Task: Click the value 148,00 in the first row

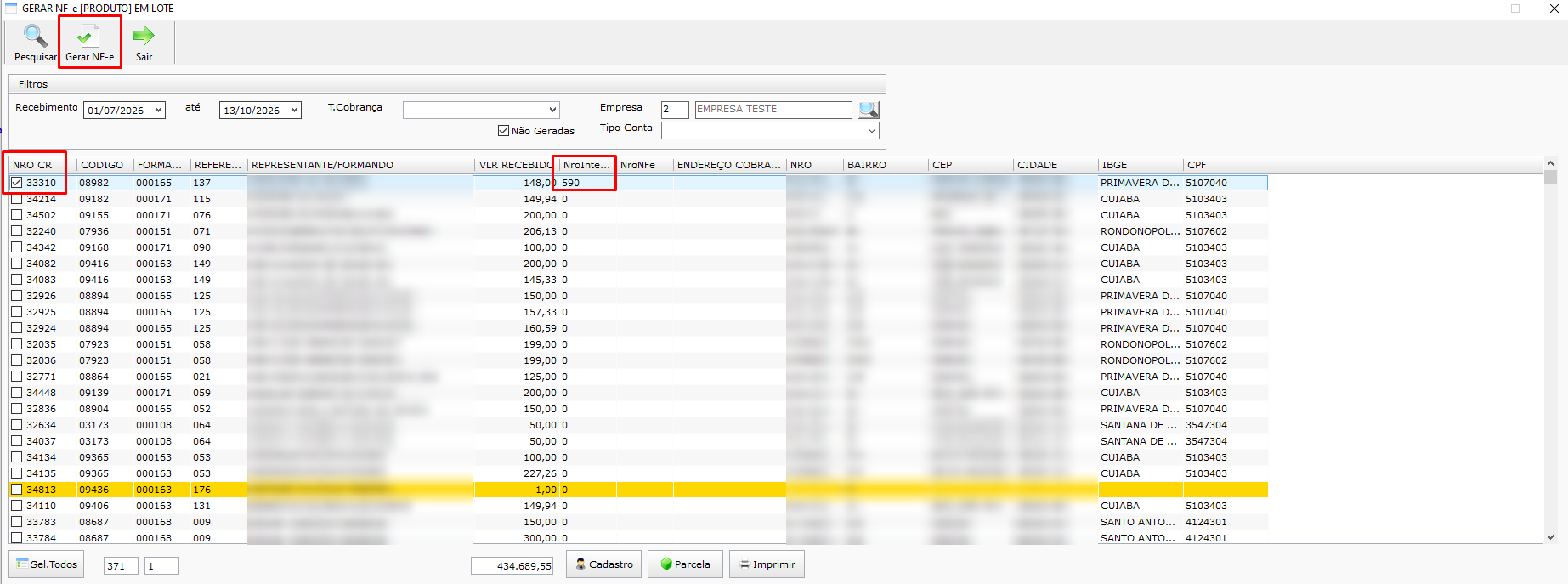Action: [x=540, y=183]
